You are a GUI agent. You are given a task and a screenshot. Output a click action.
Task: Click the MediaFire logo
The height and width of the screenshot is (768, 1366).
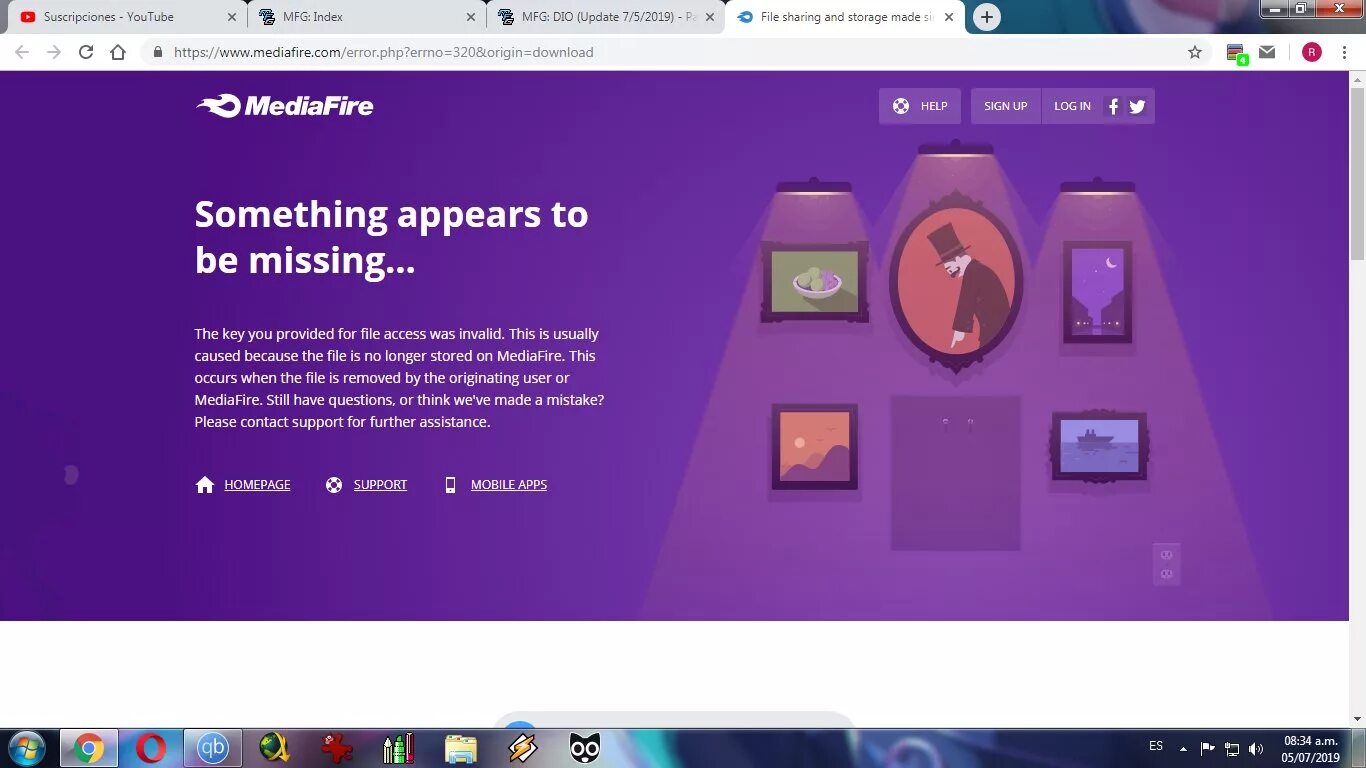tap(285, 106)
